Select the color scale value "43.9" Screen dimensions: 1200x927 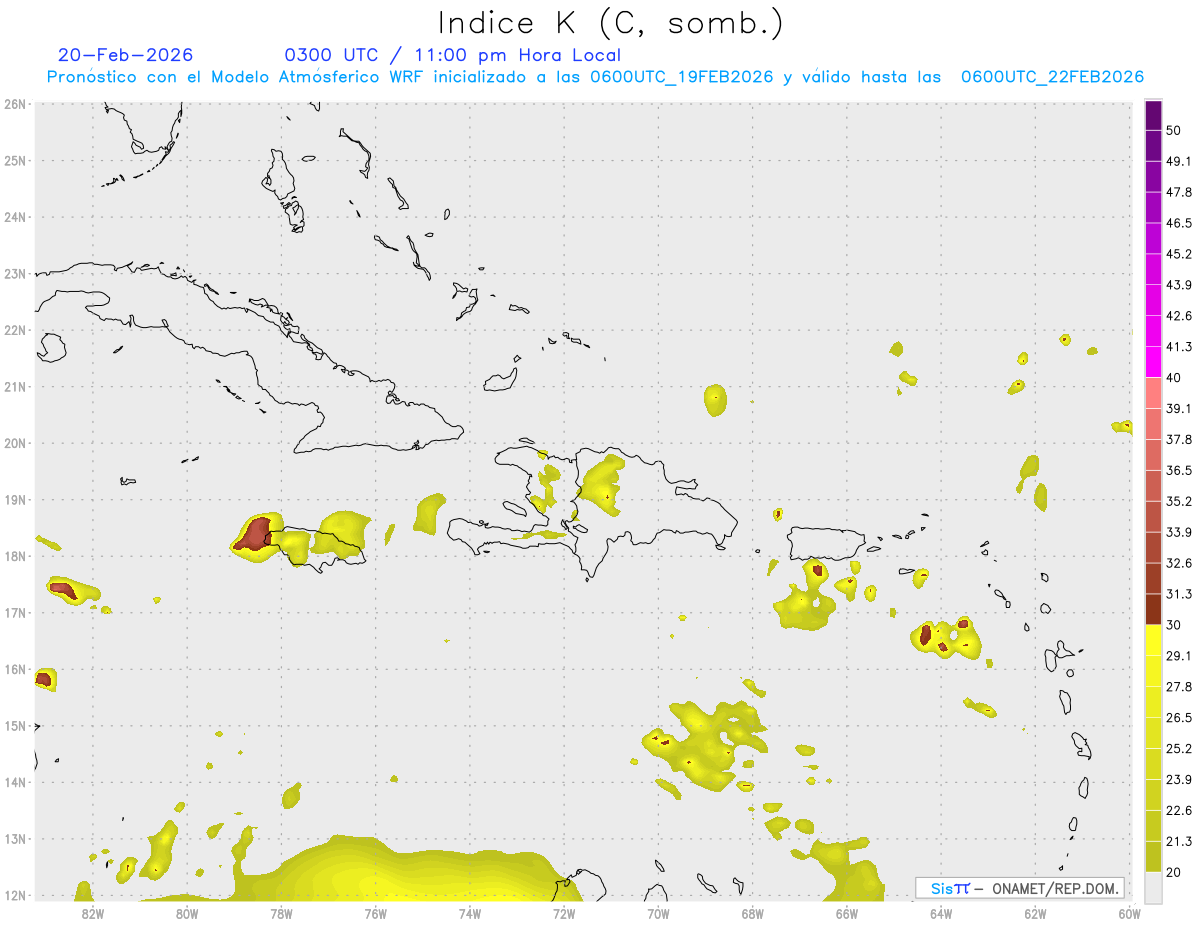[x=1179, y=285]
